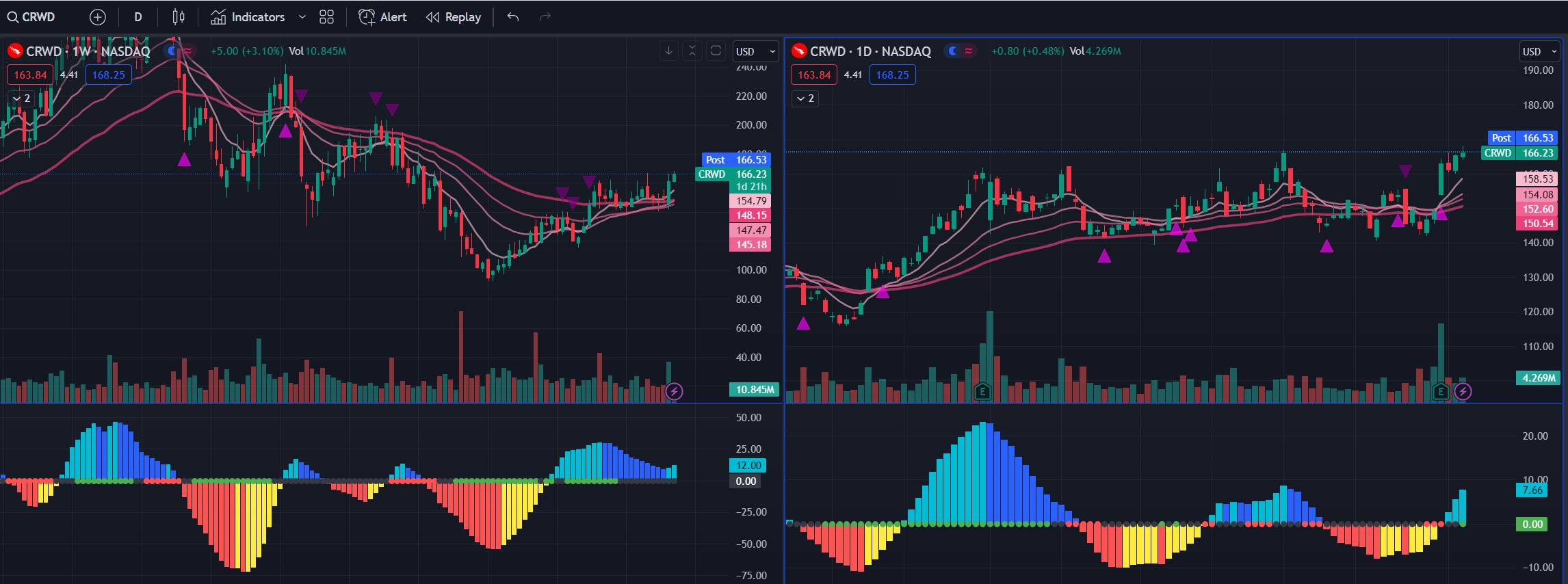Click the blue 168.25 buy button on the weekly chart
The image size is (1568, 584).
pyautogui.click(x=109, y=75)
